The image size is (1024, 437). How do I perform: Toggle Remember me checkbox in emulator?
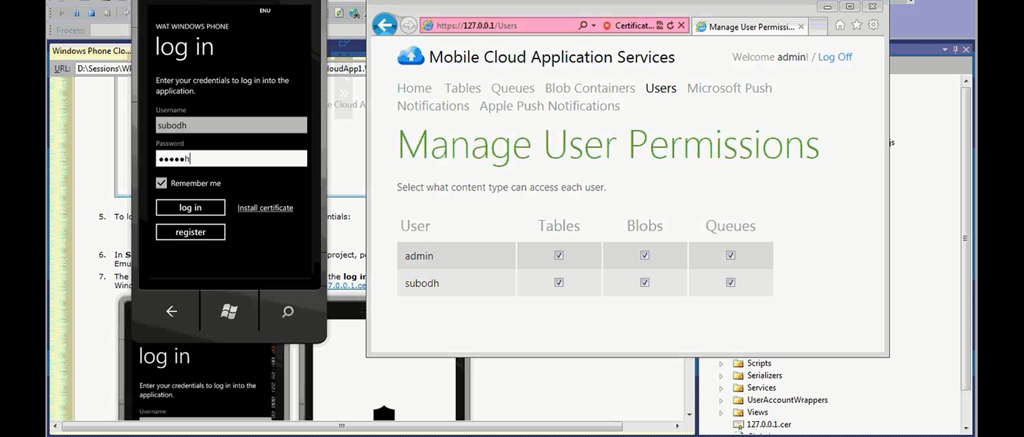pos(161,183)
